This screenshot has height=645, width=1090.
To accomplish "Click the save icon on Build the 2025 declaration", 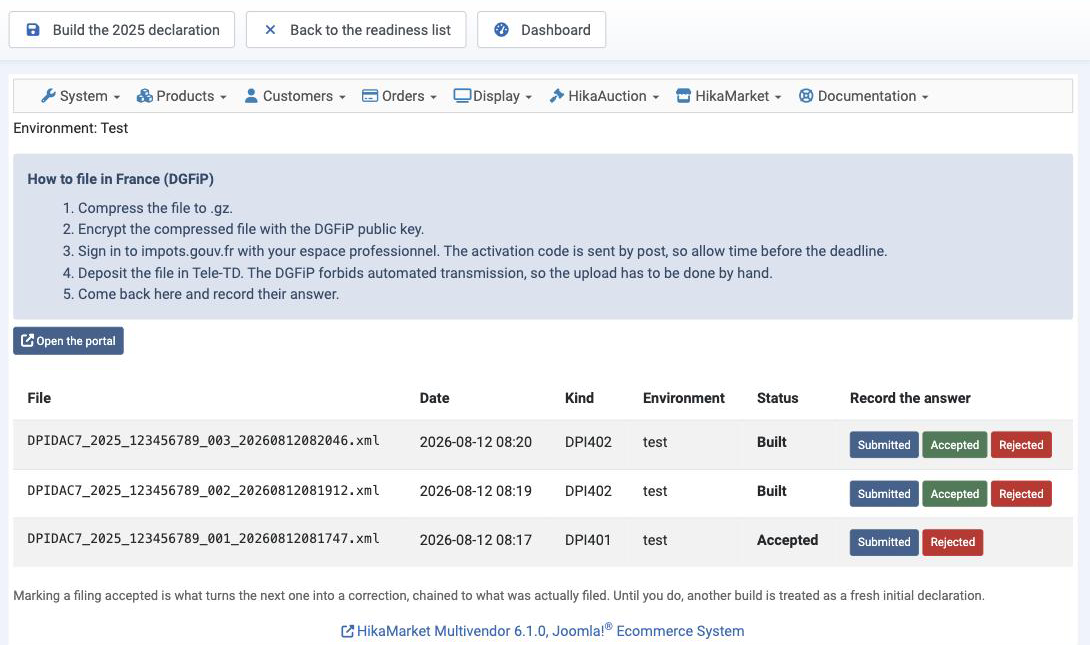I will click(33, 30).
